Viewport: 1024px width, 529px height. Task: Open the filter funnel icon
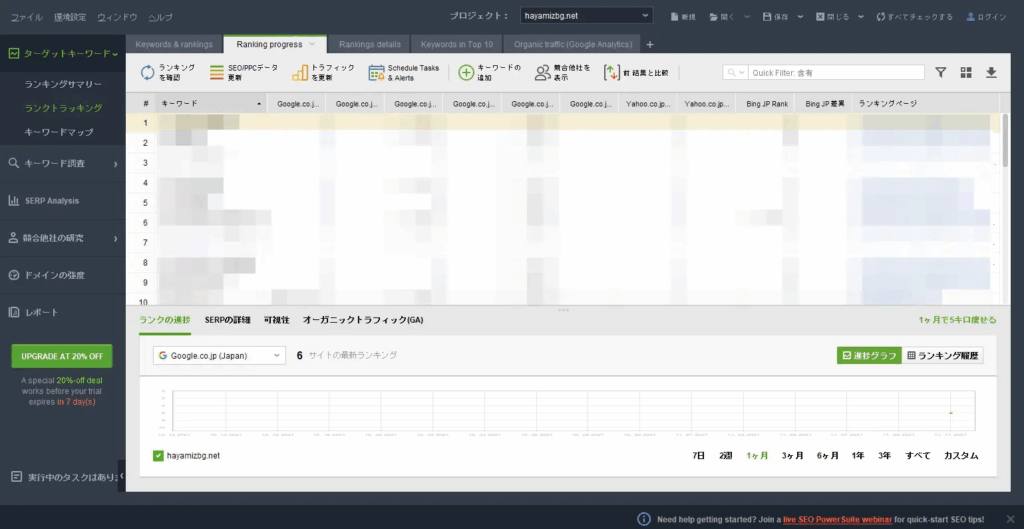[940, 72]
